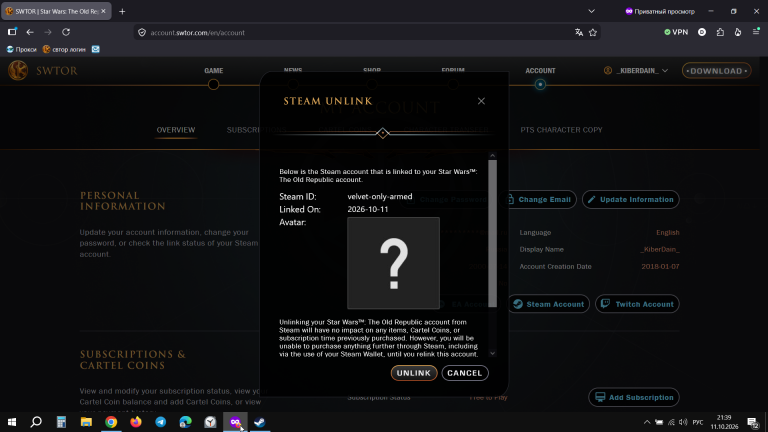Image resolution: width=768 pixels, height=432 pixels.
Task: Click the Display Name _KiberDain_ value
Action: [660, 249]
